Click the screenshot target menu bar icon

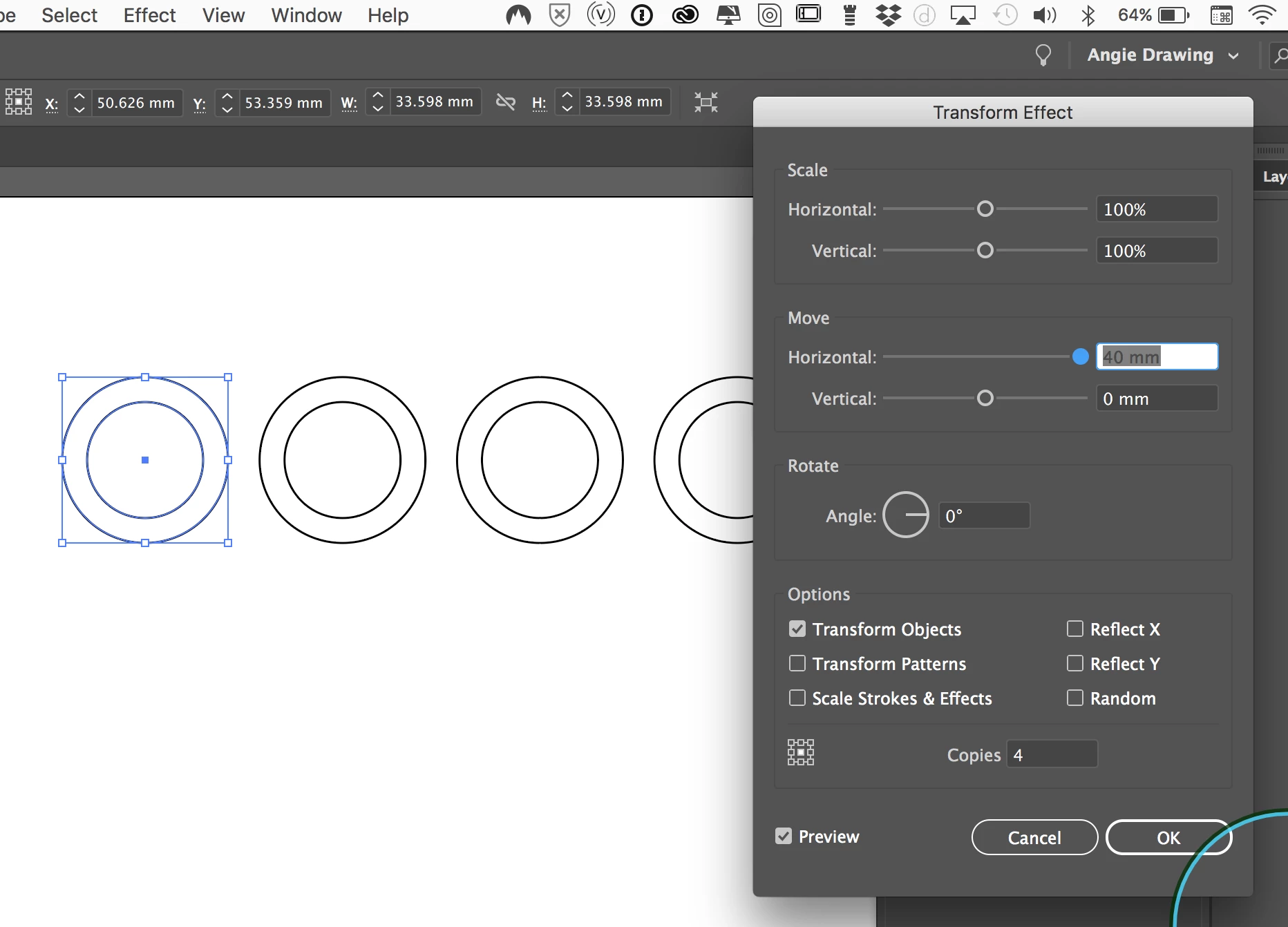[769, 15]
